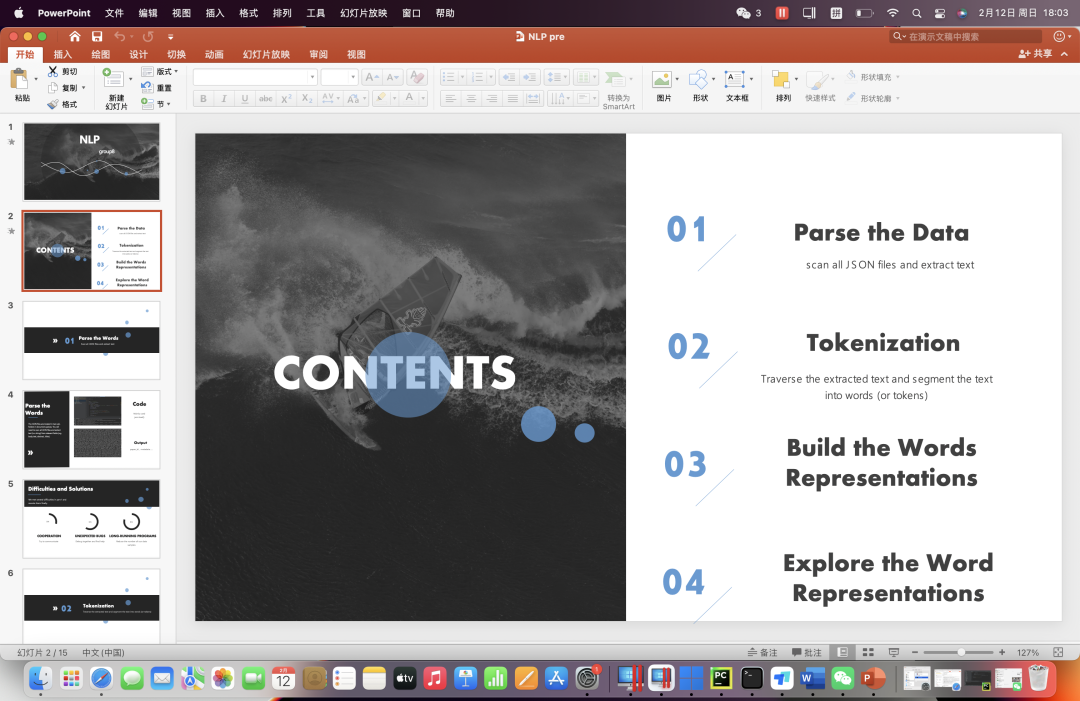Toggle bold formatting
Image resolution: width=1080 pixels, height=701 pixels.
pos(203,98)
